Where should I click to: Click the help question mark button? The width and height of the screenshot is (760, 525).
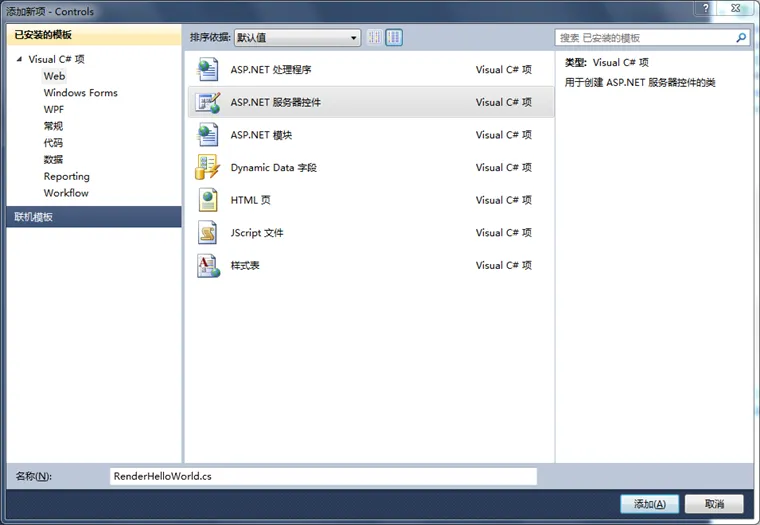pos(705,8)
